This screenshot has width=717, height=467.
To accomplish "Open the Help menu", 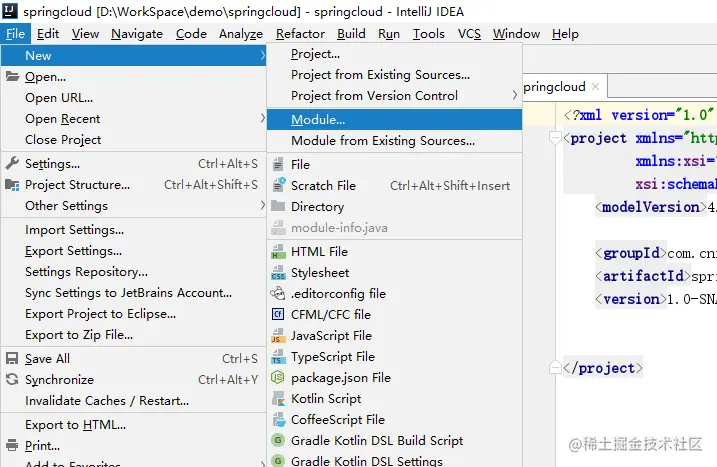I will [x=565, y=34].
